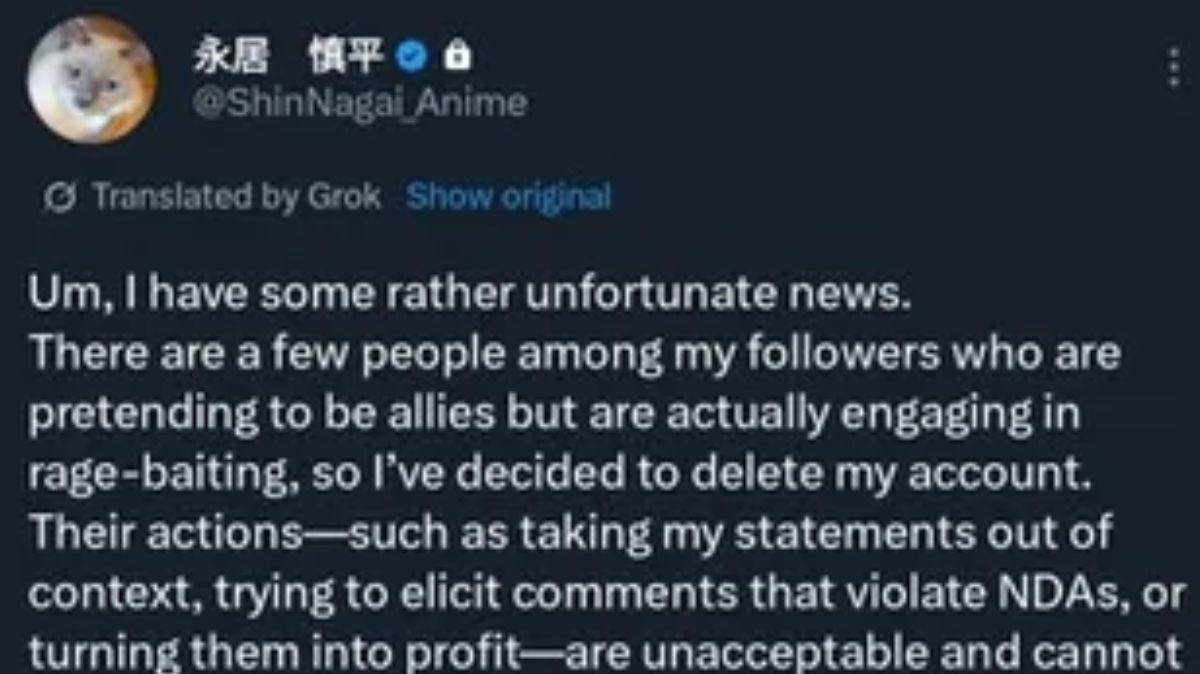Click the line starting "Their actions—such as"

click(x=570, y=531)
